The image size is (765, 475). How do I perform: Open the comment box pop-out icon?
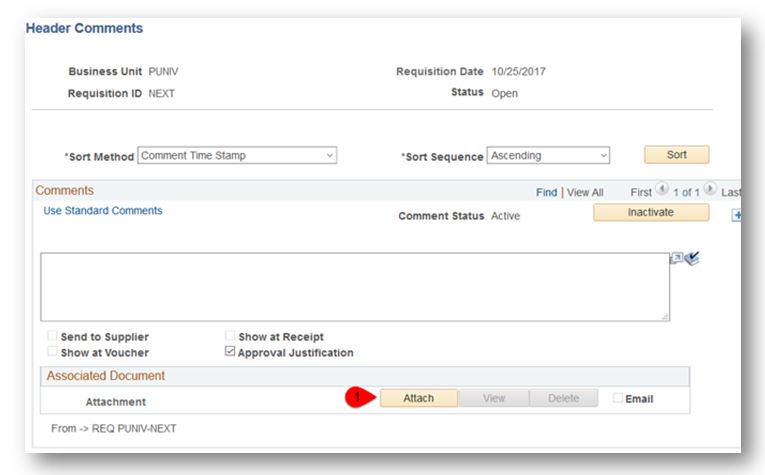click(x=677, y=258)
